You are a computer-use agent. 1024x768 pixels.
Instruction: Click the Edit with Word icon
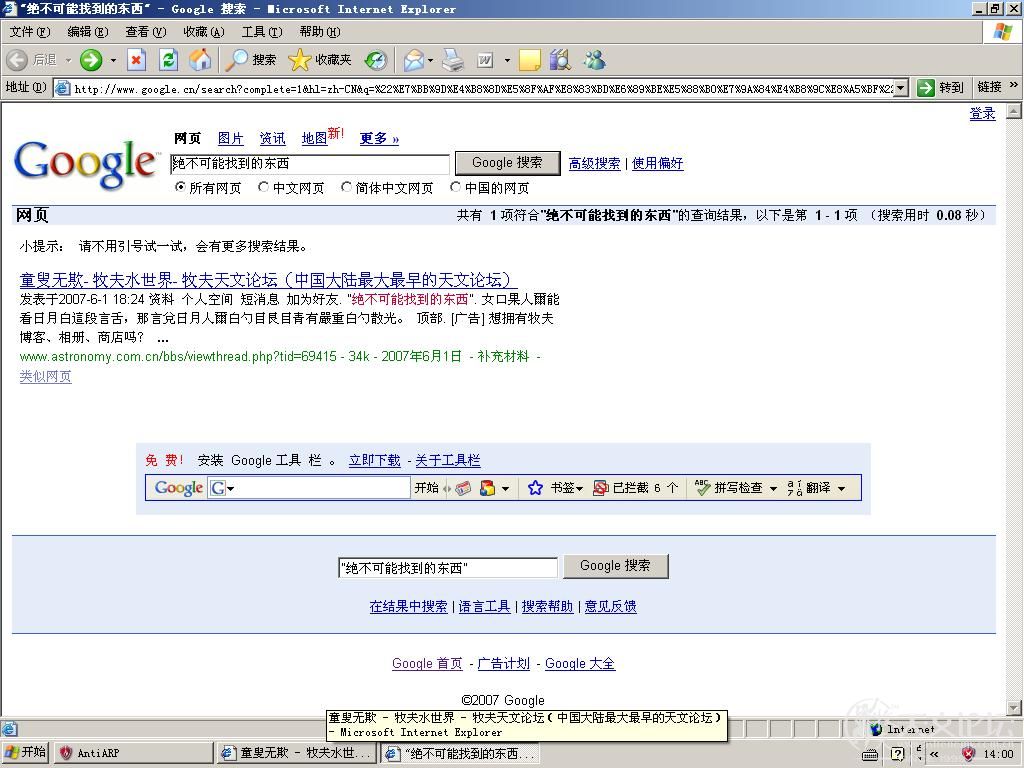pos(485,60)
